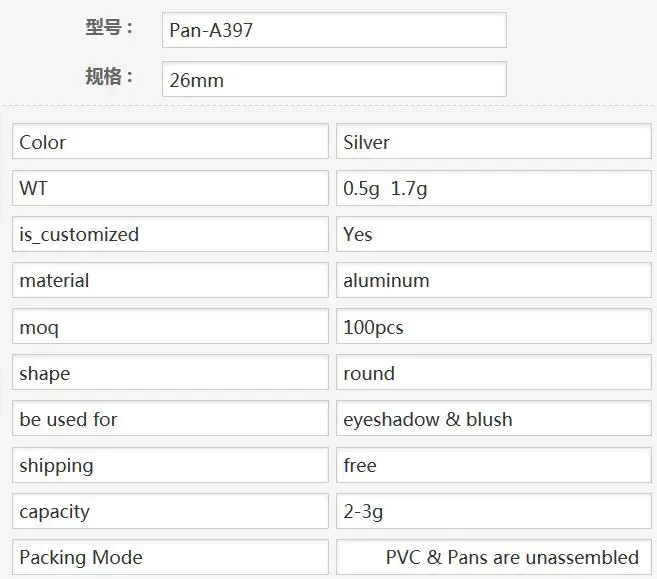This screenshot has width=657, height=579.
Task: Click the eyeshadow & blush value field
Action: click(x=494, y=419)
